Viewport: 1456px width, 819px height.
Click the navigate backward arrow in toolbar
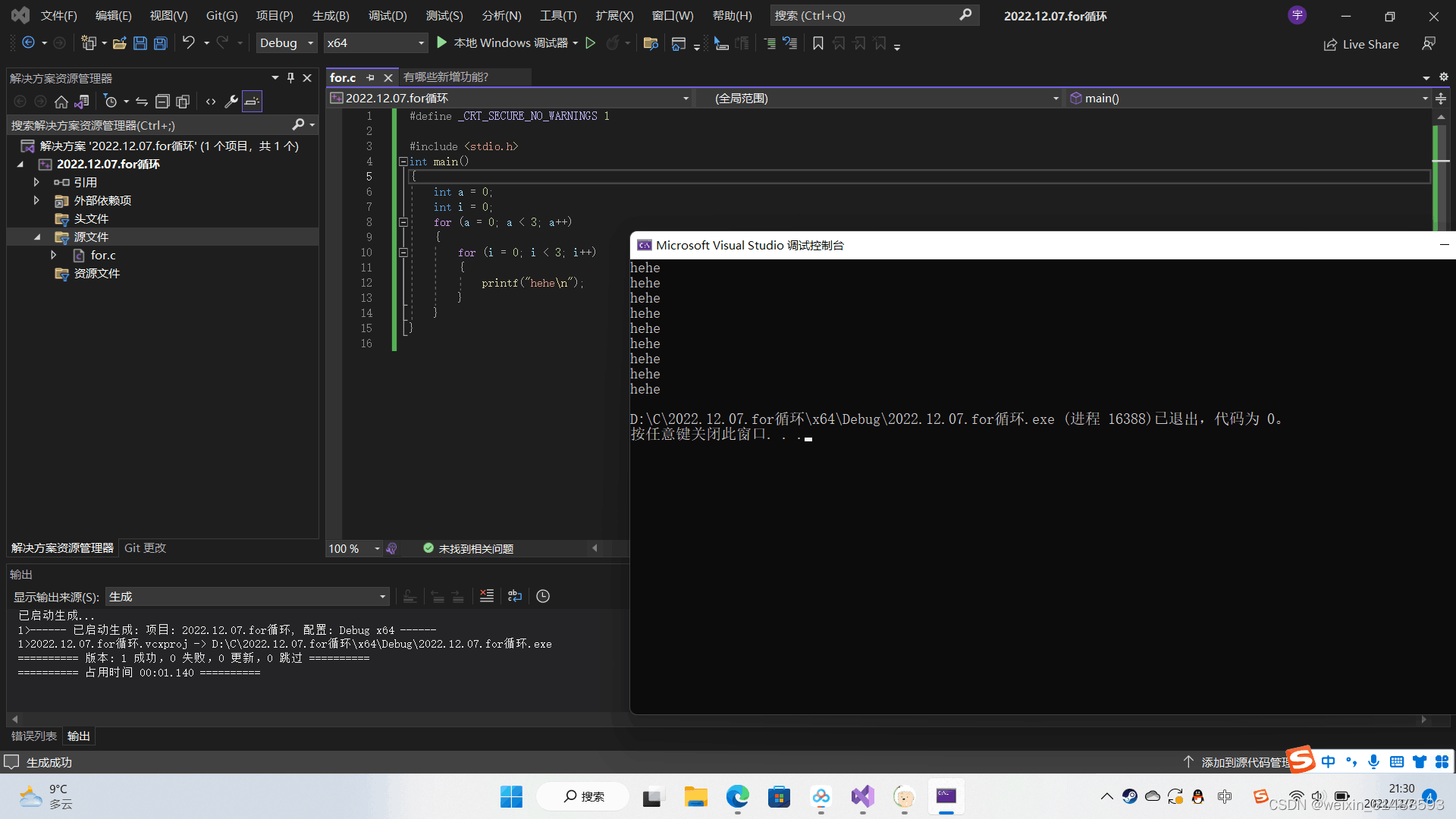[28, 43]
